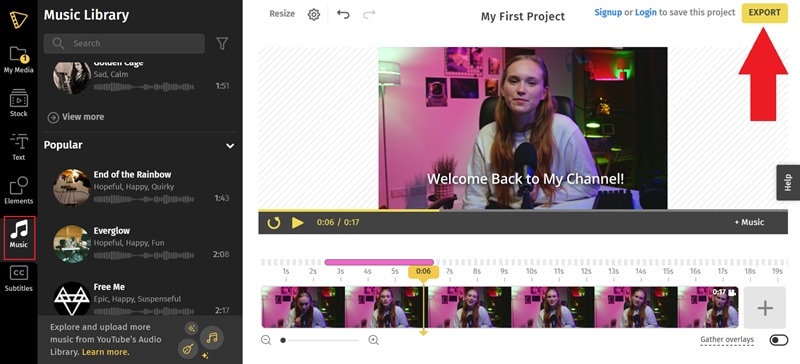Open the Subtitles panel
This screenshot has height=364, width=800.
tap(18, 279)
